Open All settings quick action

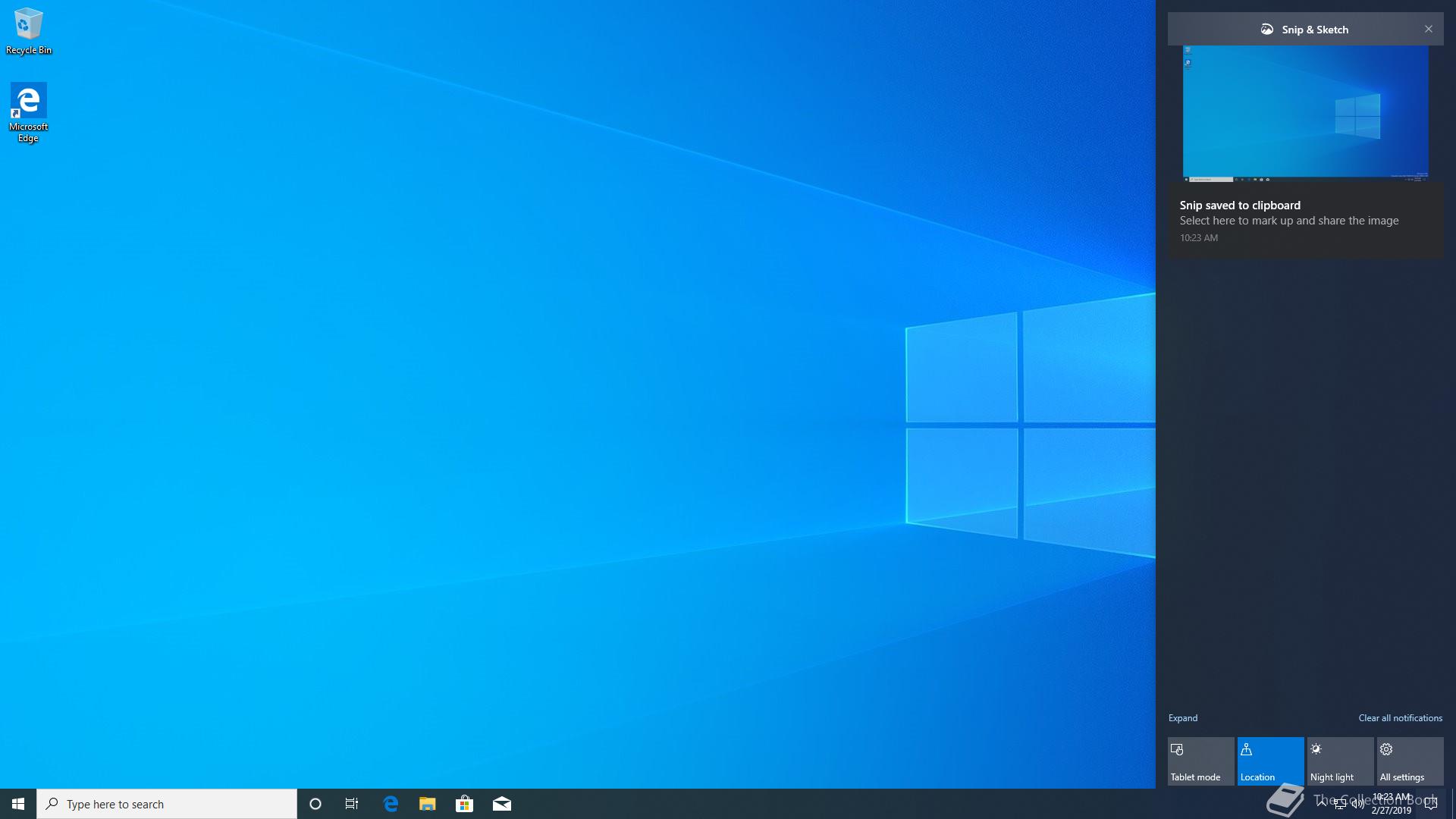[1410, 761]
